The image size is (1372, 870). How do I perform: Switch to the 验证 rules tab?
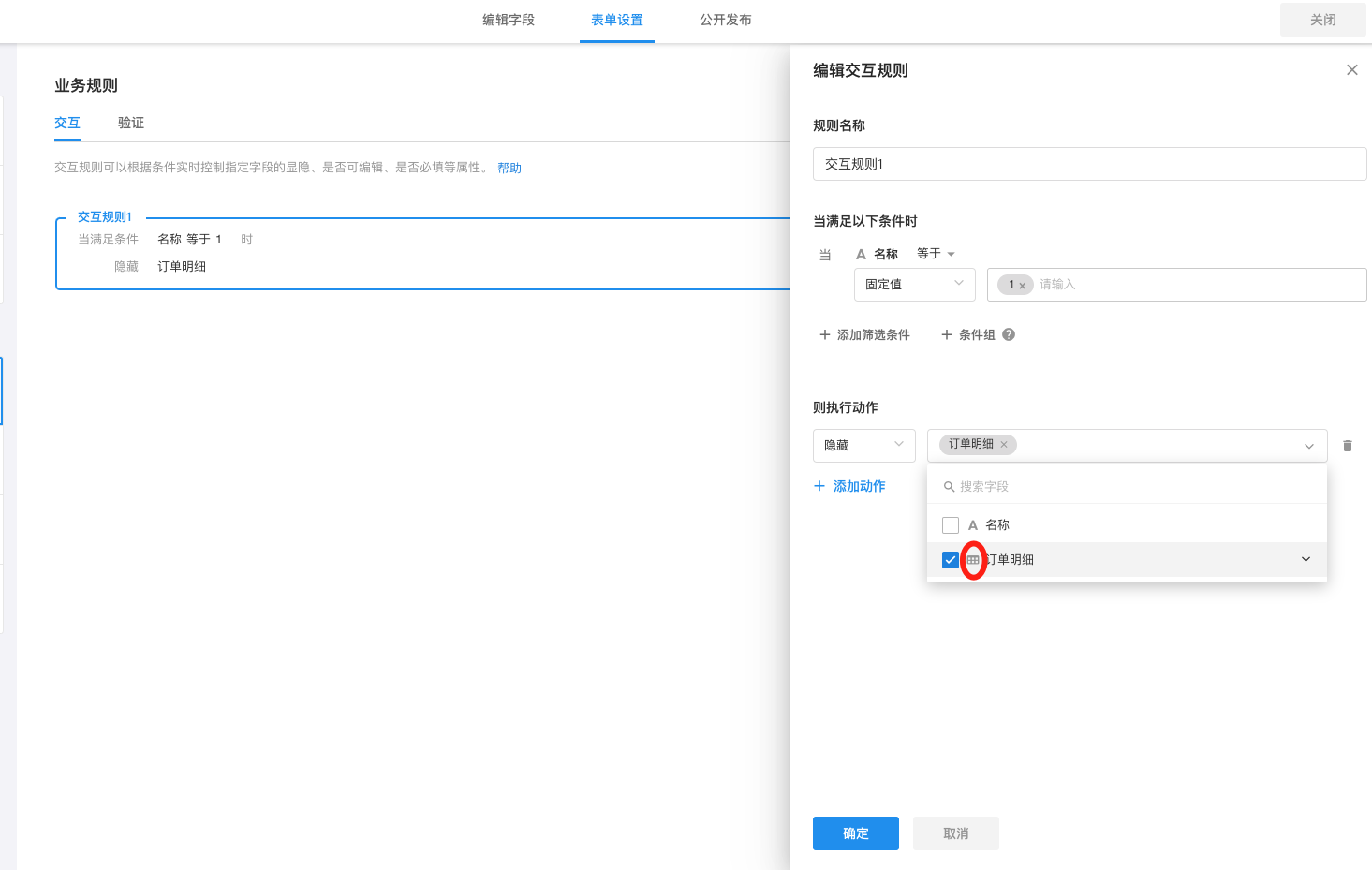click(131, 123)
